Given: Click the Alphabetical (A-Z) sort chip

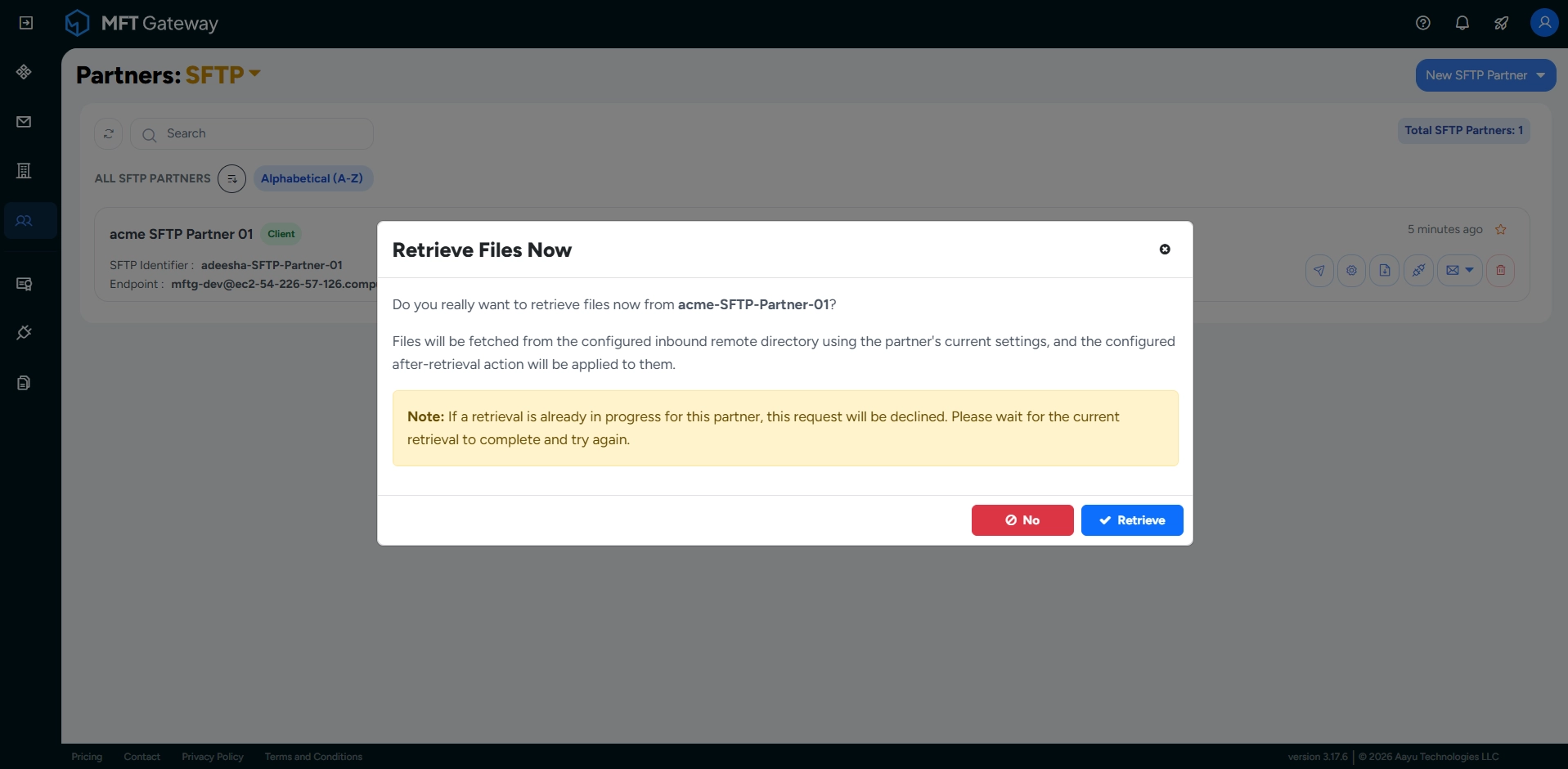Looking at the screenshot, I should pos(312,178).
